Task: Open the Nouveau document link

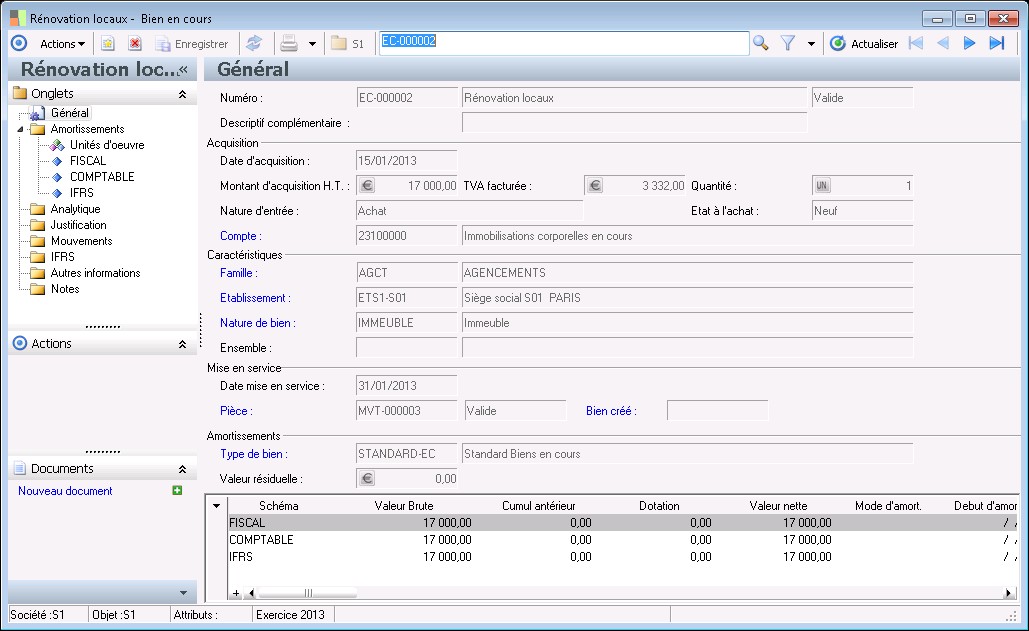Action: (65, 491)
